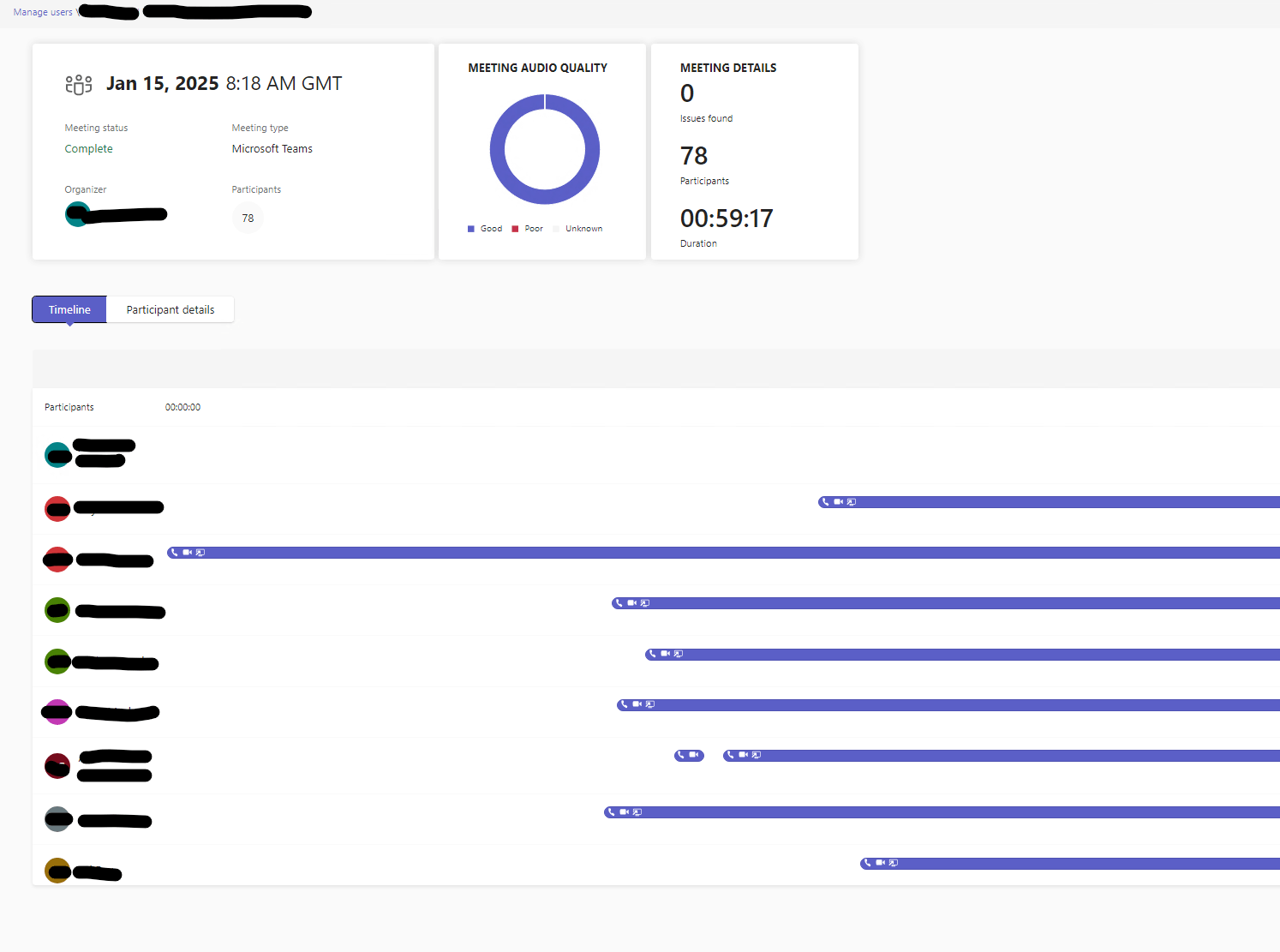1280x952 pixels.
Task: Click the 0 issues found value
Action: pos(687,93)
